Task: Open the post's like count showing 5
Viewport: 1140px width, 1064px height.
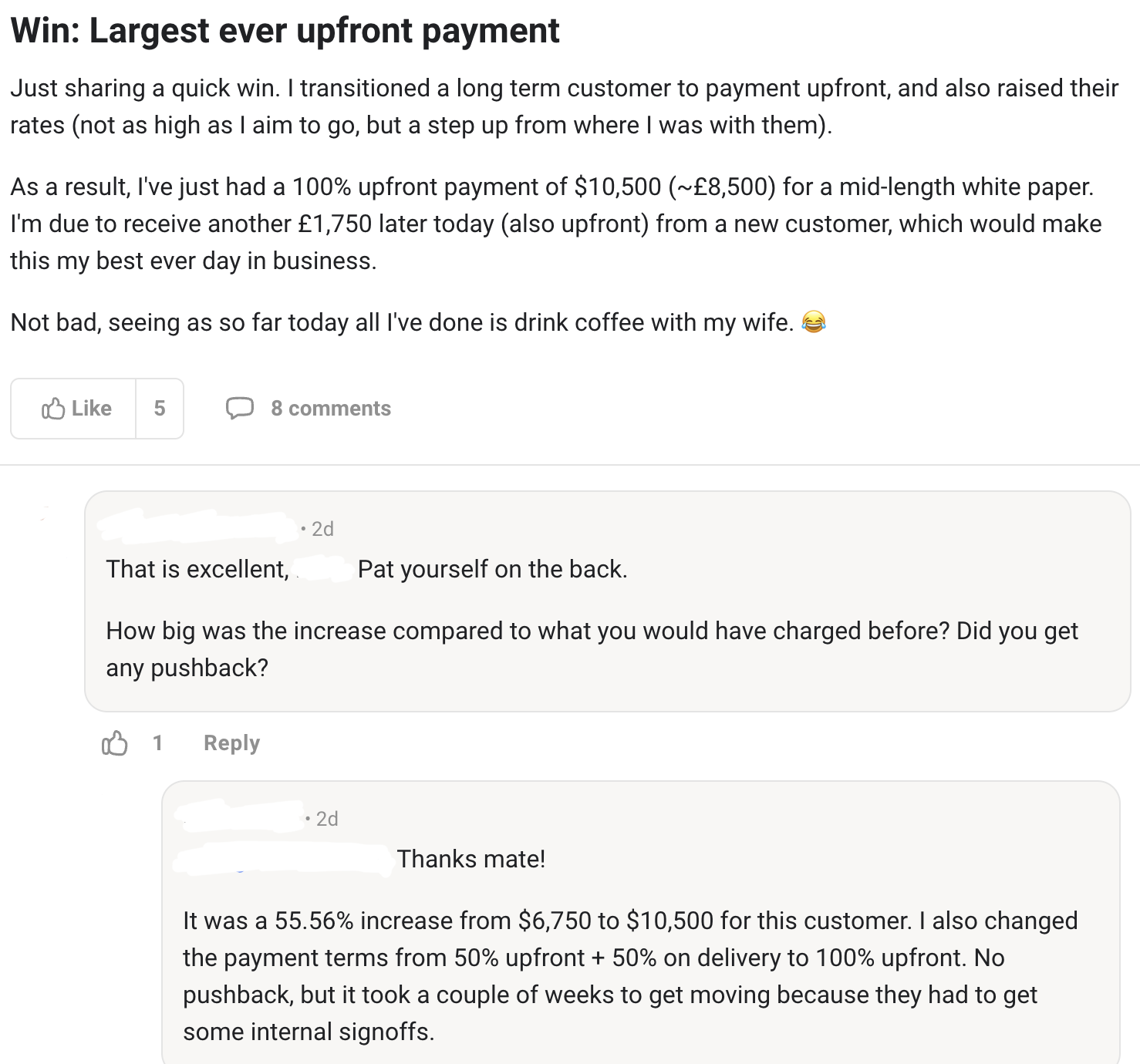Action: point(160,409)
